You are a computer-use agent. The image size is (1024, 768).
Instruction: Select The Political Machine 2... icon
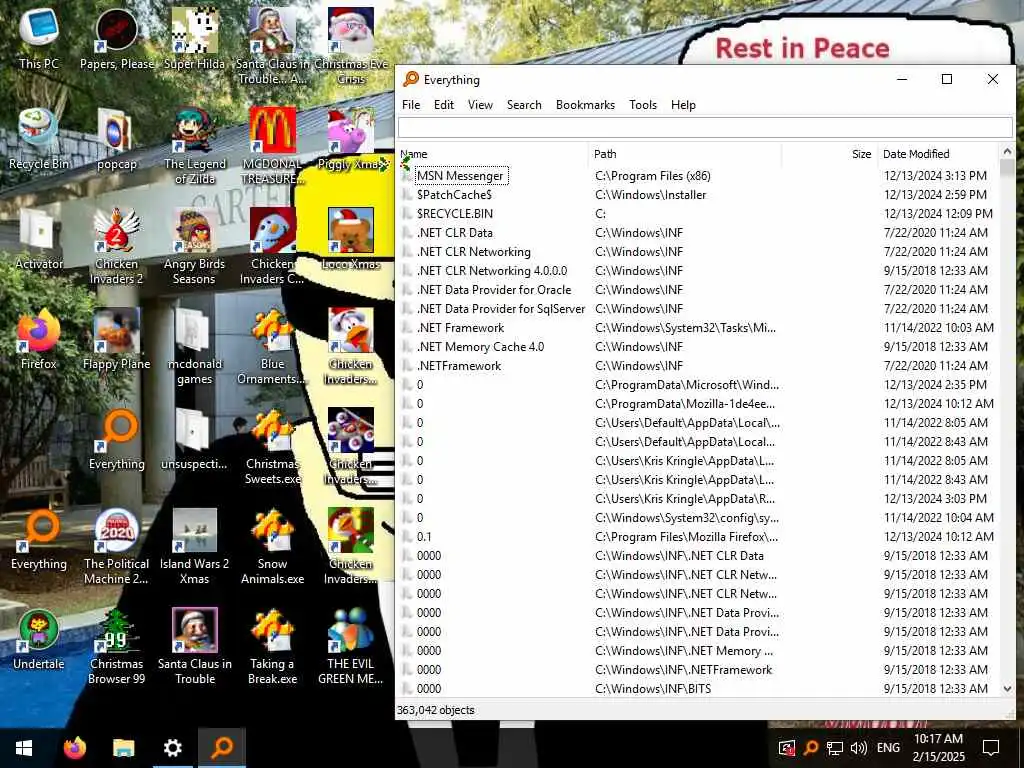tap(117, 546)
